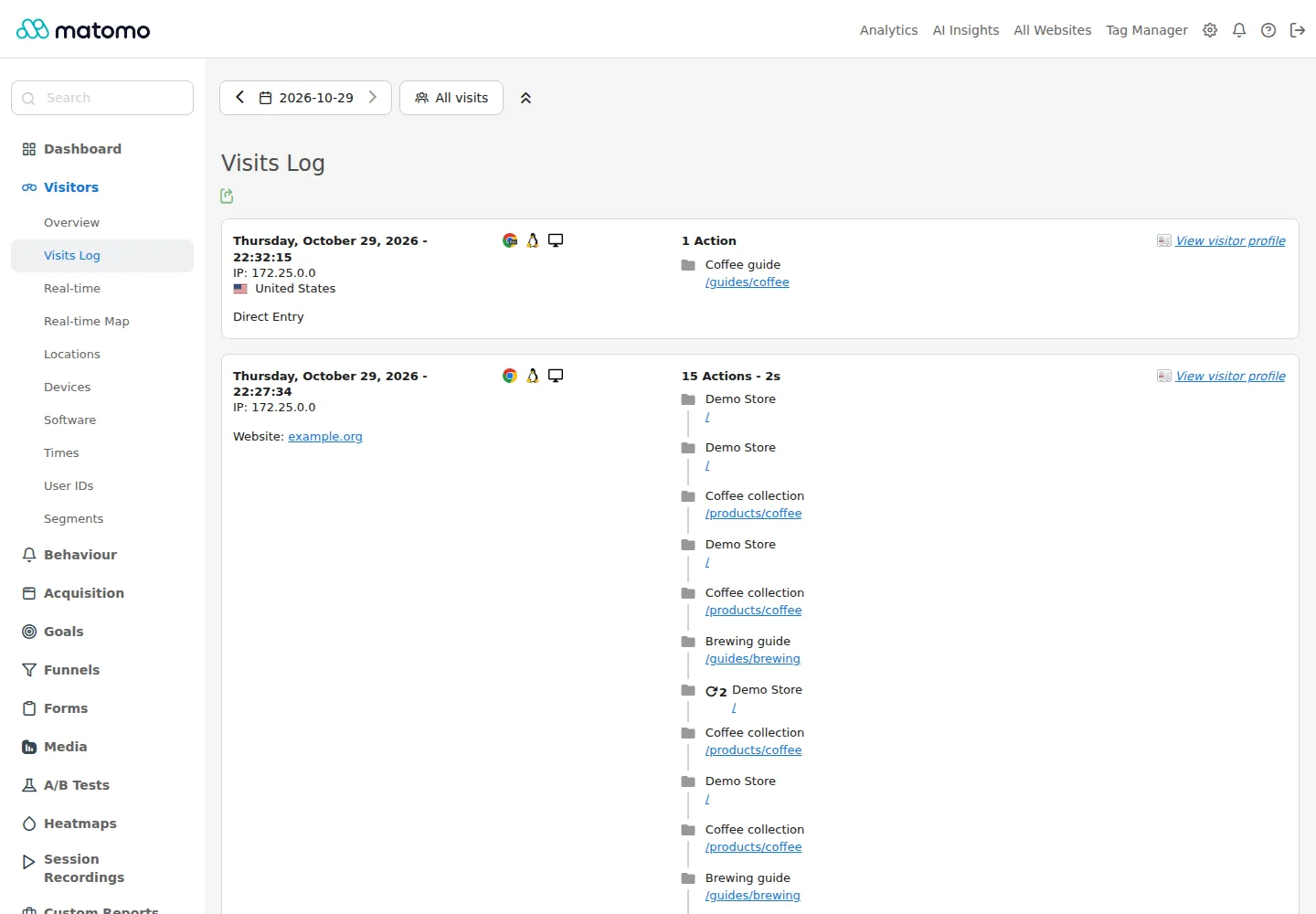Open AI Insights in top menu

coord(966,30)
